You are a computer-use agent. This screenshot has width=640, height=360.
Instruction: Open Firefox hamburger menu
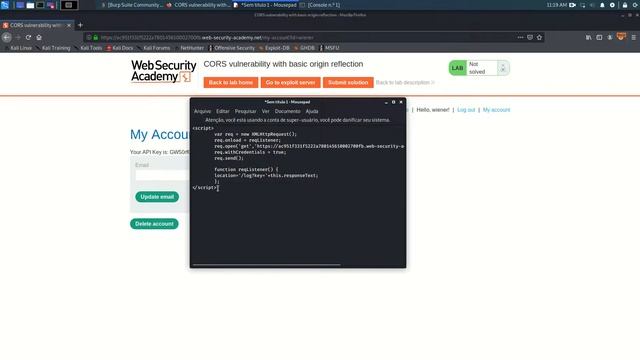tap(633, 37)
